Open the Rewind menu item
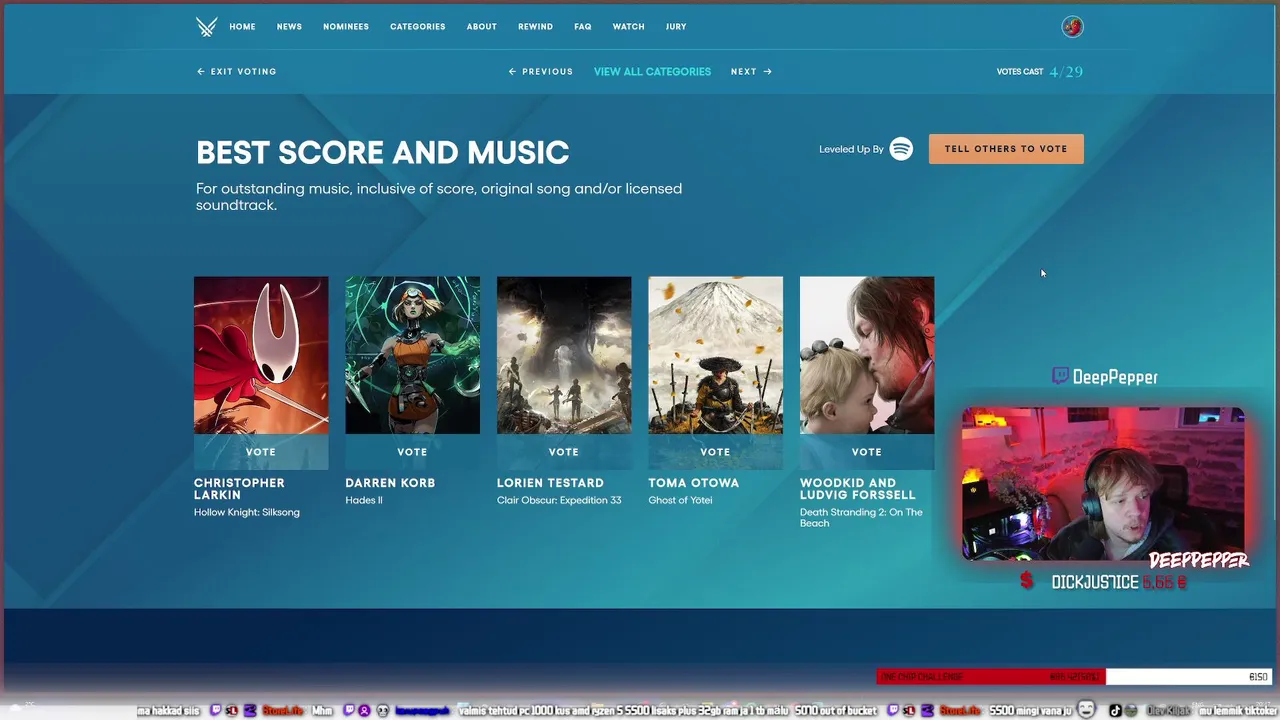This screenshot has width=1280, height=720. [535, 27]
